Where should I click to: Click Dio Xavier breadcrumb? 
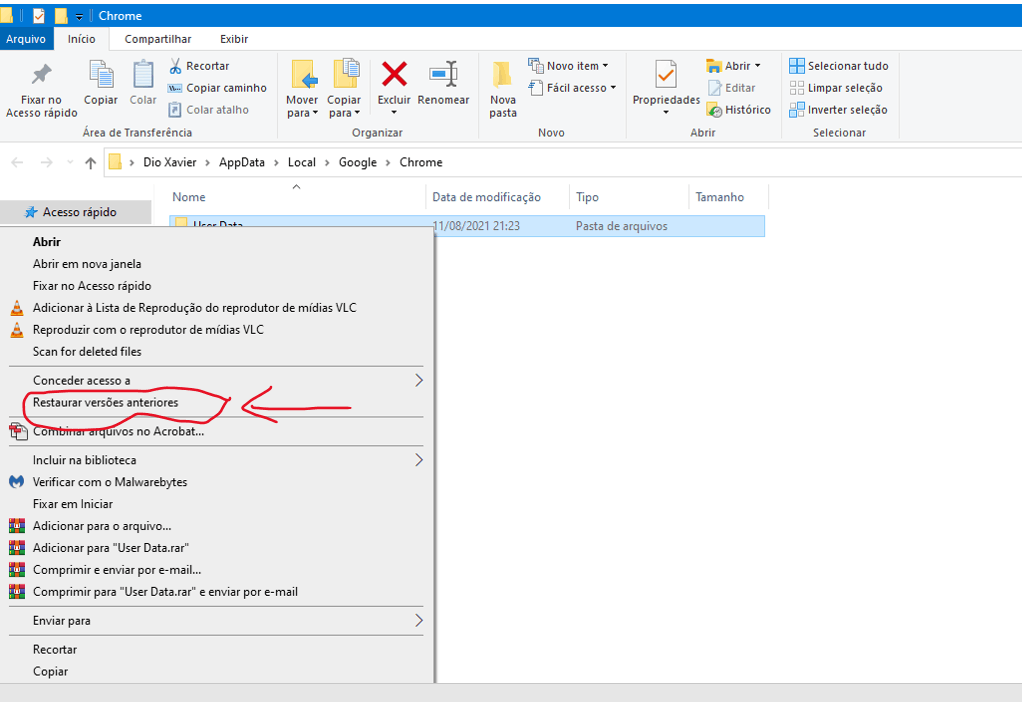coord(169,162)
